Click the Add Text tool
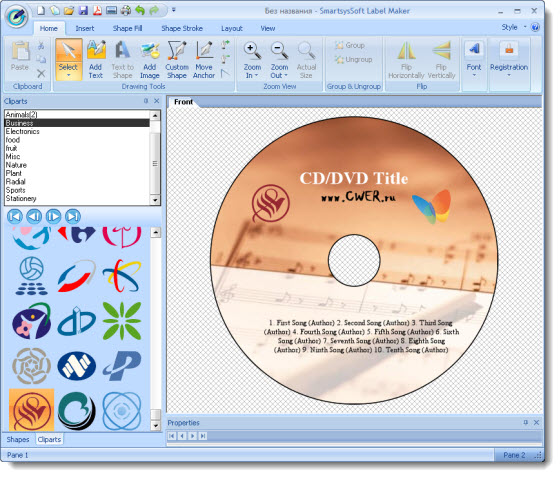The image size is (560, 477). (96, 59)
